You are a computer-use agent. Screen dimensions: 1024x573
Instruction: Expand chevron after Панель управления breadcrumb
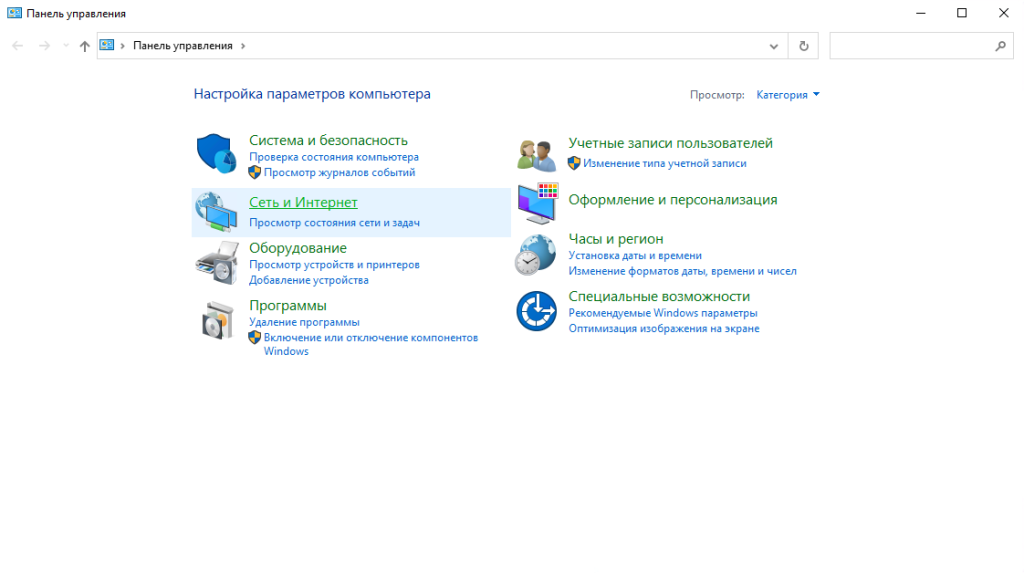(x=243, y=46)
